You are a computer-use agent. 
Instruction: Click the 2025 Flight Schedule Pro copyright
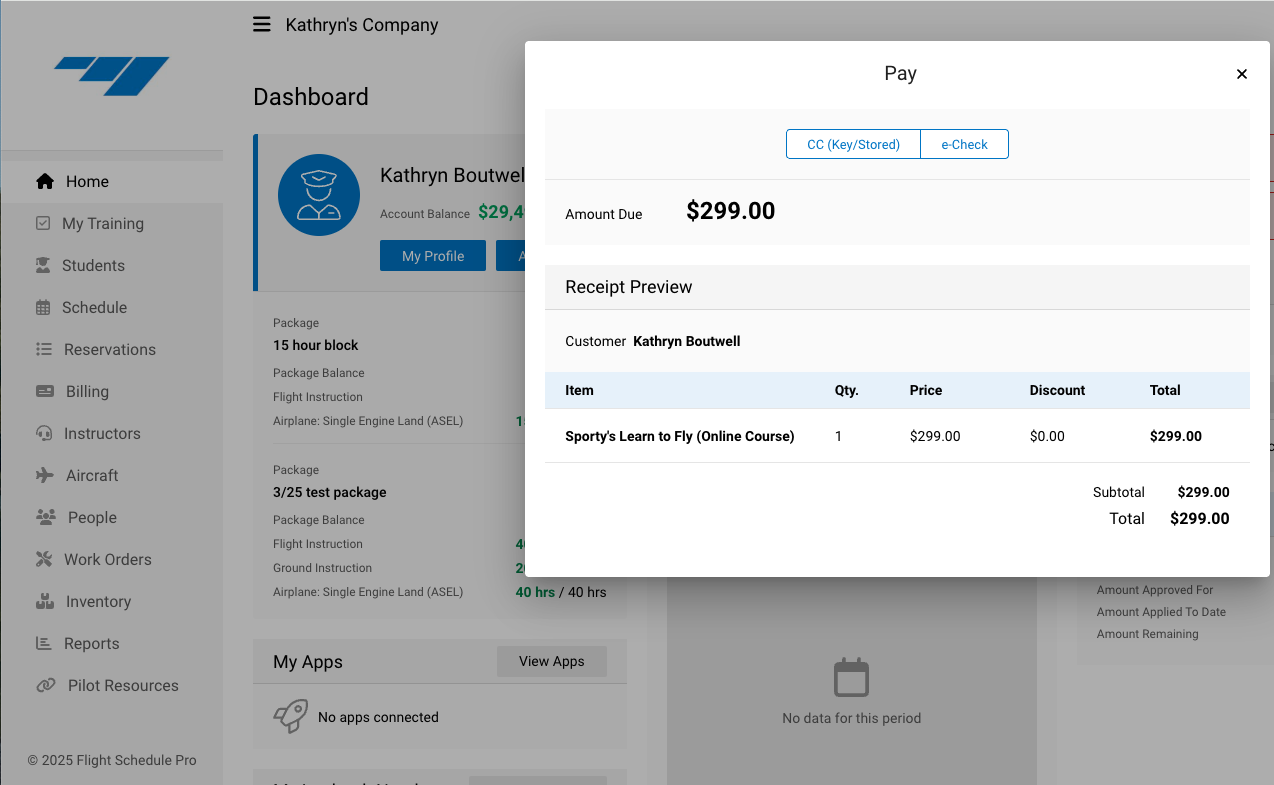tap(112, 760)
